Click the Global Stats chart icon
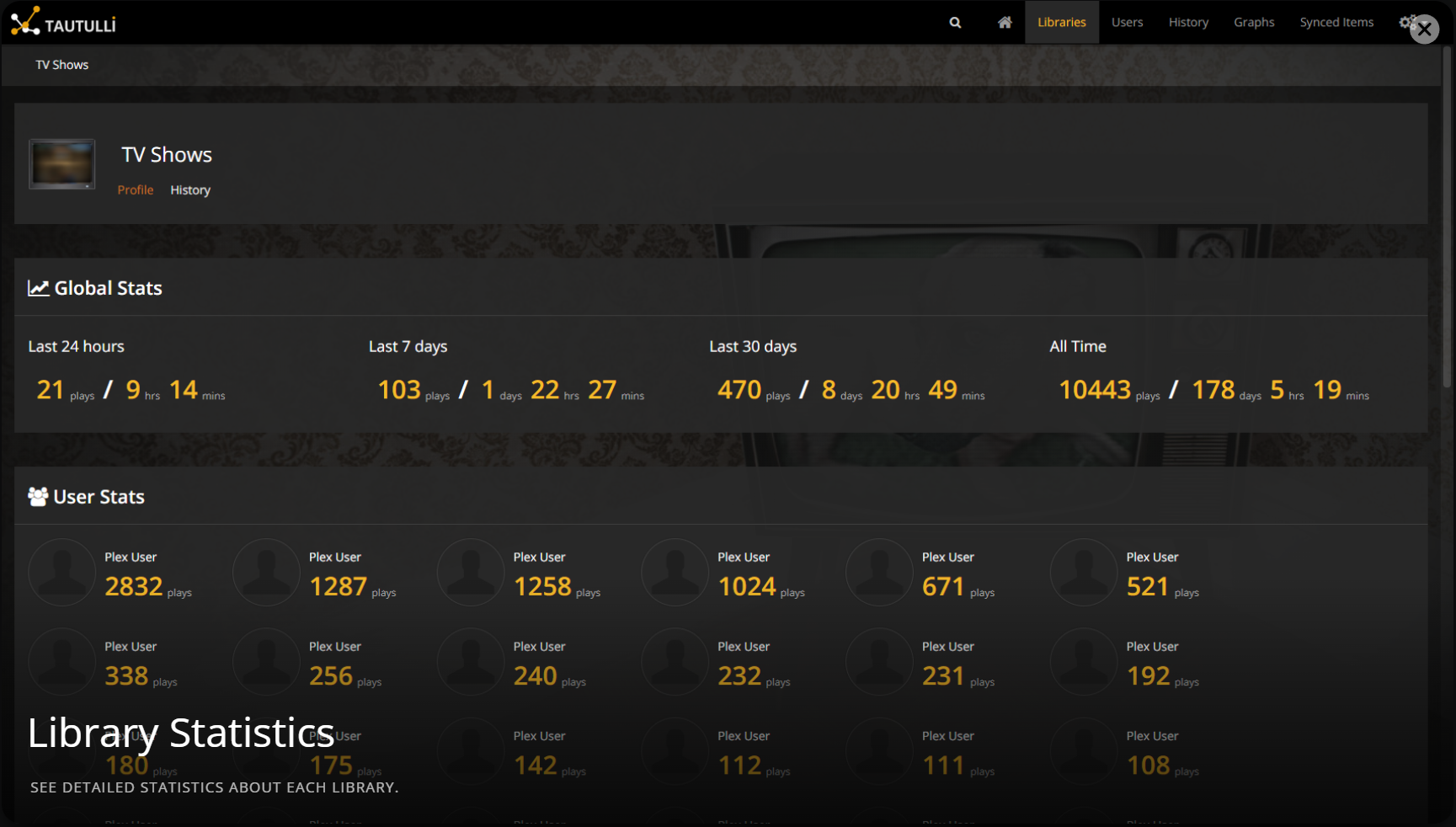The image size is (1456, 827). point(38,288)
